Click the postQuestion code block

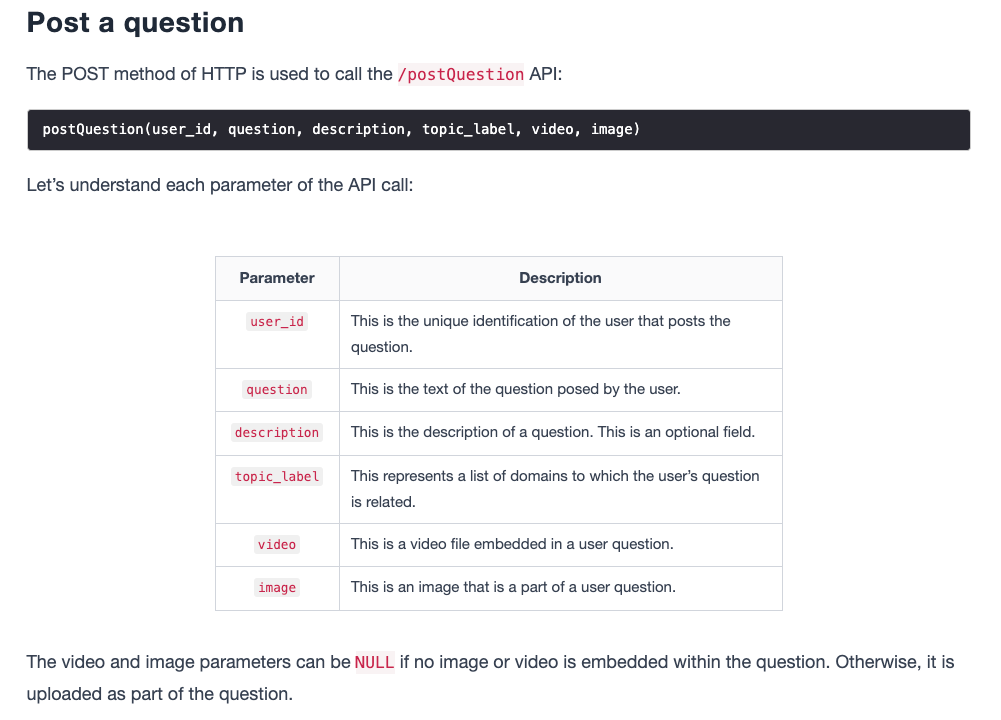499,130
